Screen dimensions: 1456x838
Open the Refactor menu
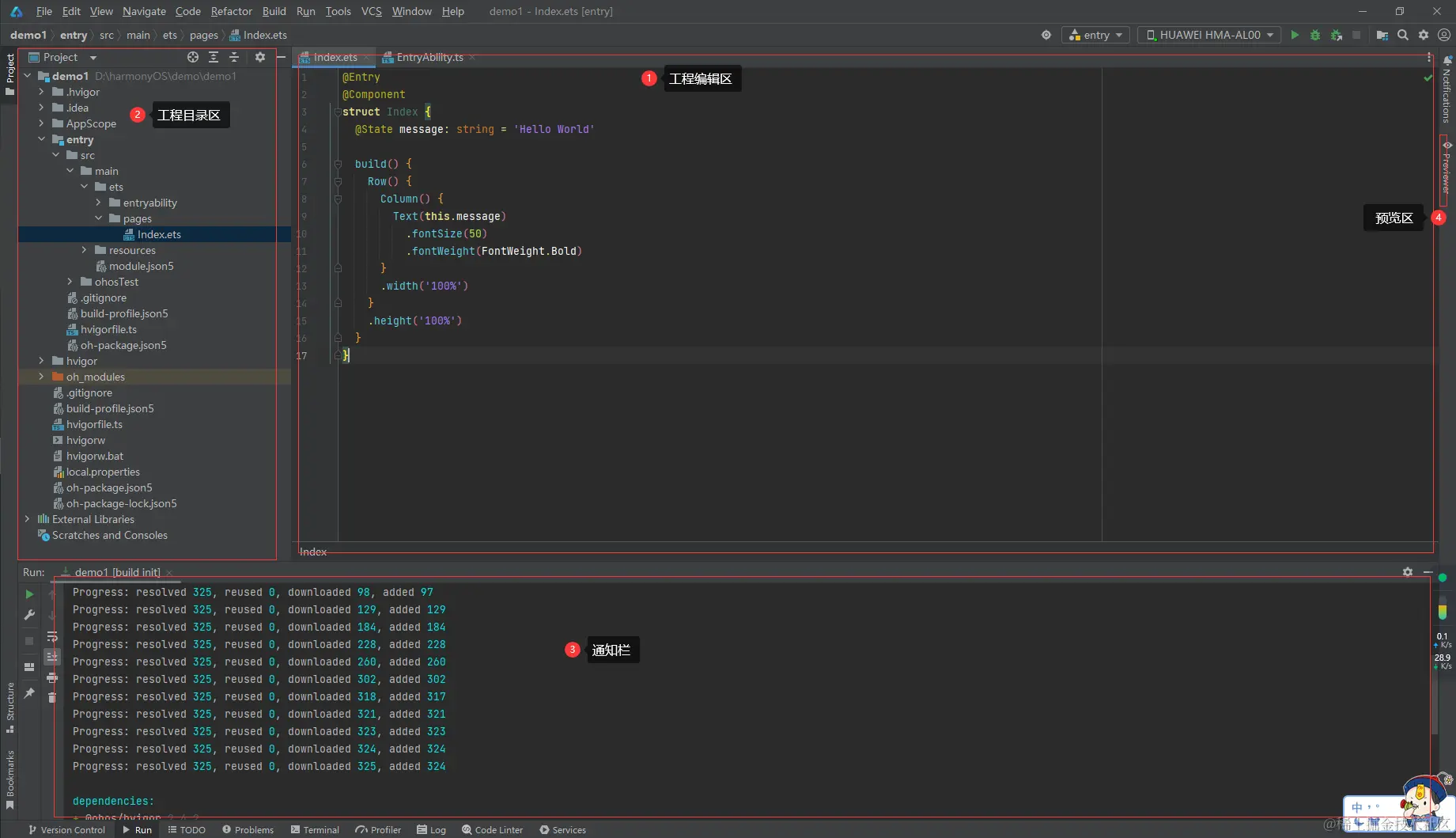point(231,11)
